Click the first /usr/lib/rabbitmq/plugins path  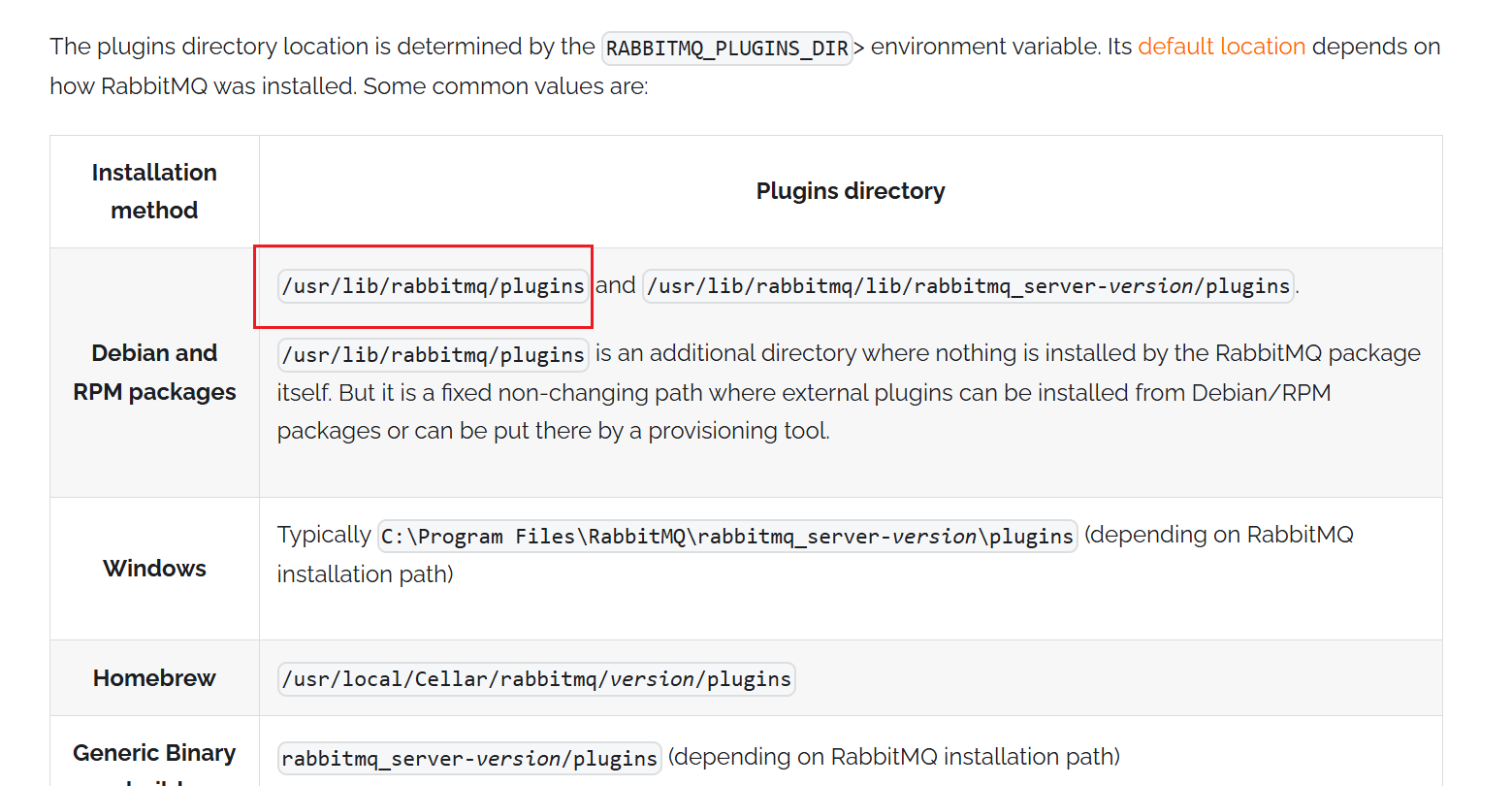pyautogui.click(x=434, y=286)
